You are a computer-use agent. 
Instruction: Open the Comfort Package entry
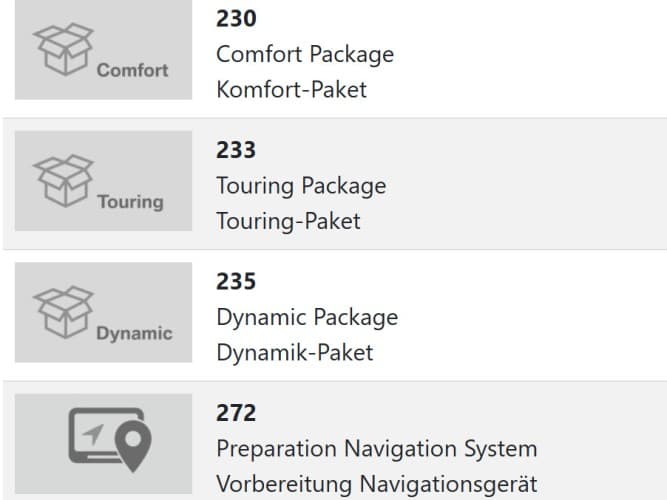(x=305, y=54)
